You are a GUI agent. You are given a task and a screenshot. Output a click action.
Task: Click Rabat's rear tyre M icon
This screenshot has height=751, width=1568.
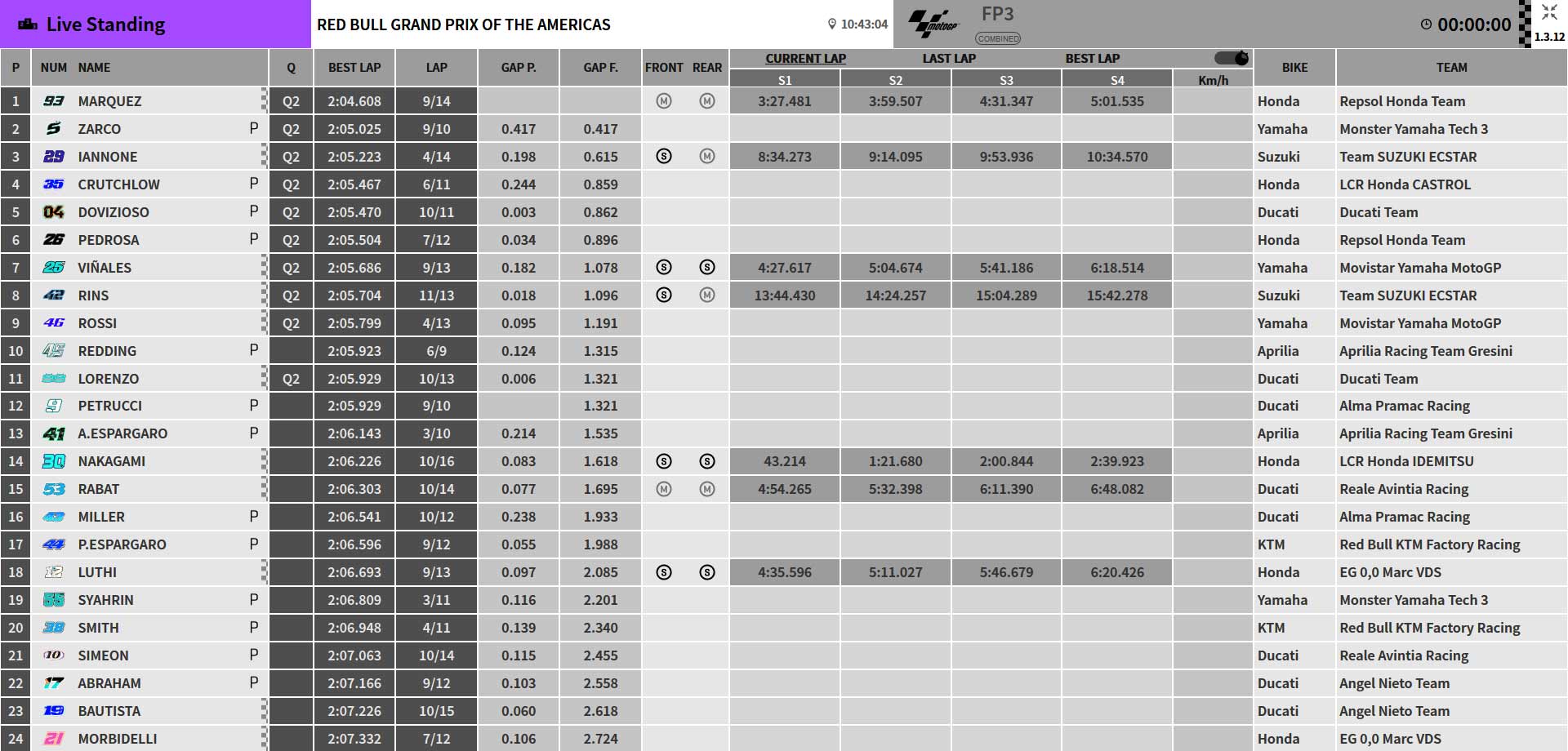click(x=707, y=489)
